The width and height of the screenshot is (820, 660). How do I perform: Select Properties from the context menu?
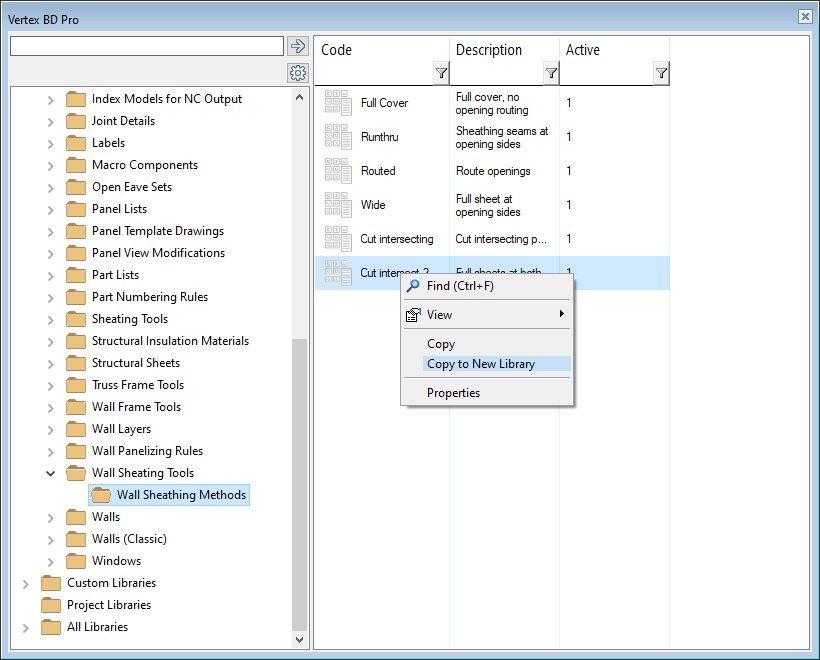click(453, 393)
